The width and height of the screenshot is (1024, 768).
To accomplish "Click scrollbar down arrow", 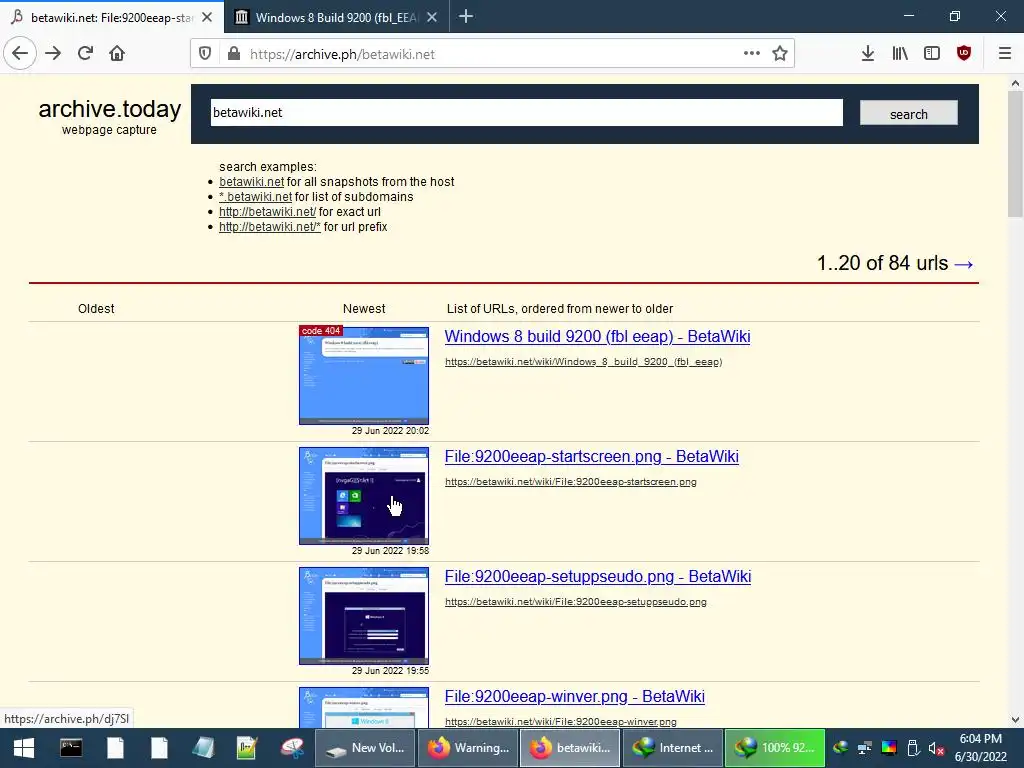I will [1015, 720].
